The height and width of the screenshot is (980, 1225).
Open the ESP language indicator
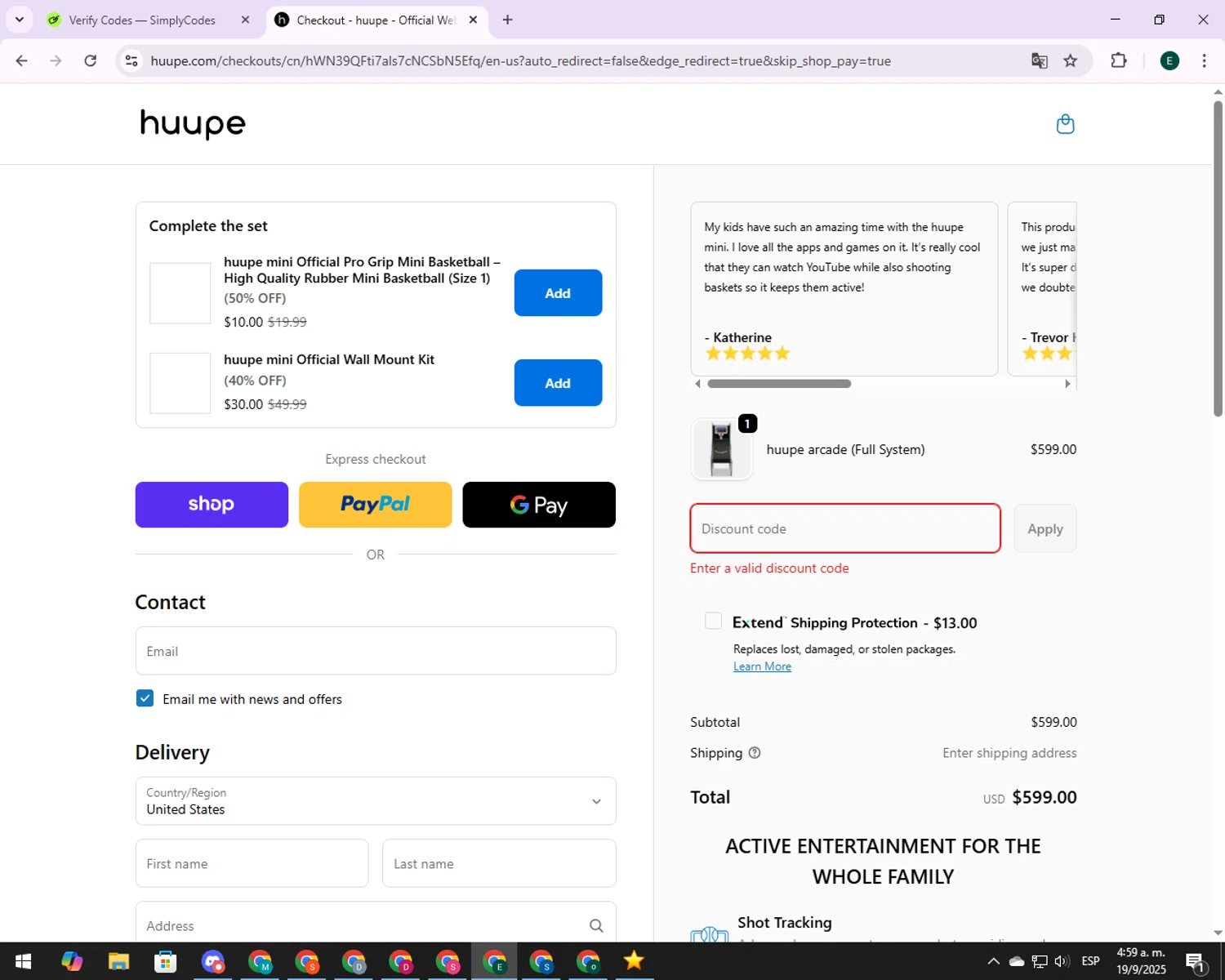click(x=1090, y=961)
